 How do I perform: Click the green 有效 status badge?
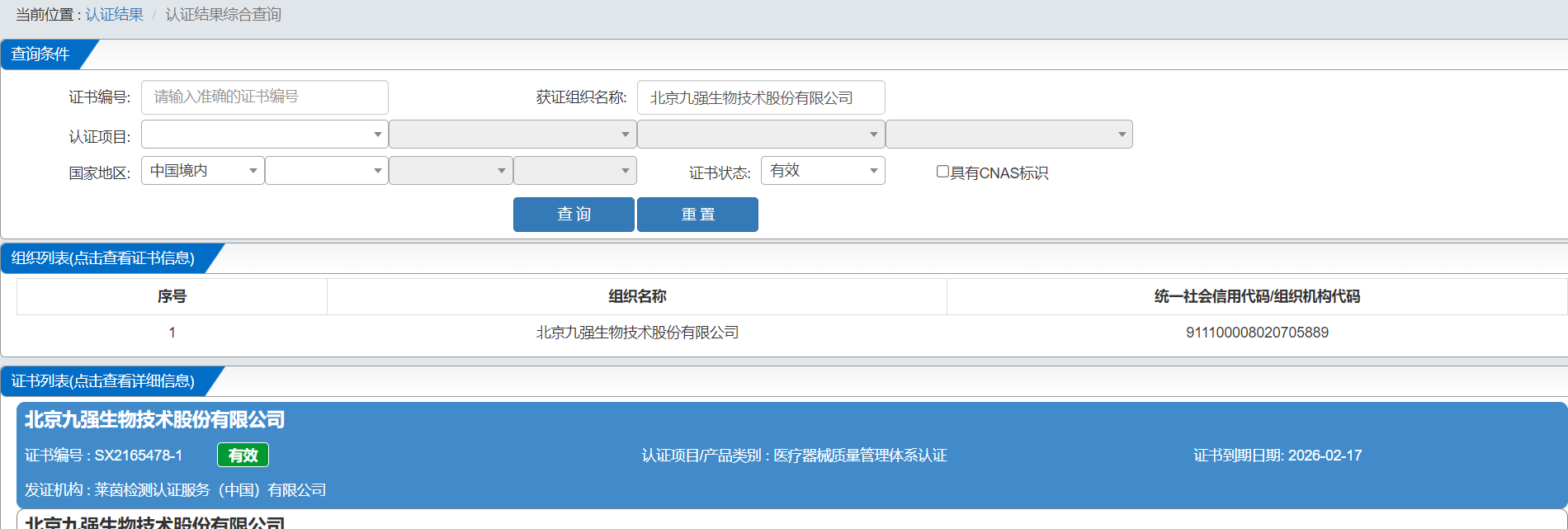tap(243, 456)
